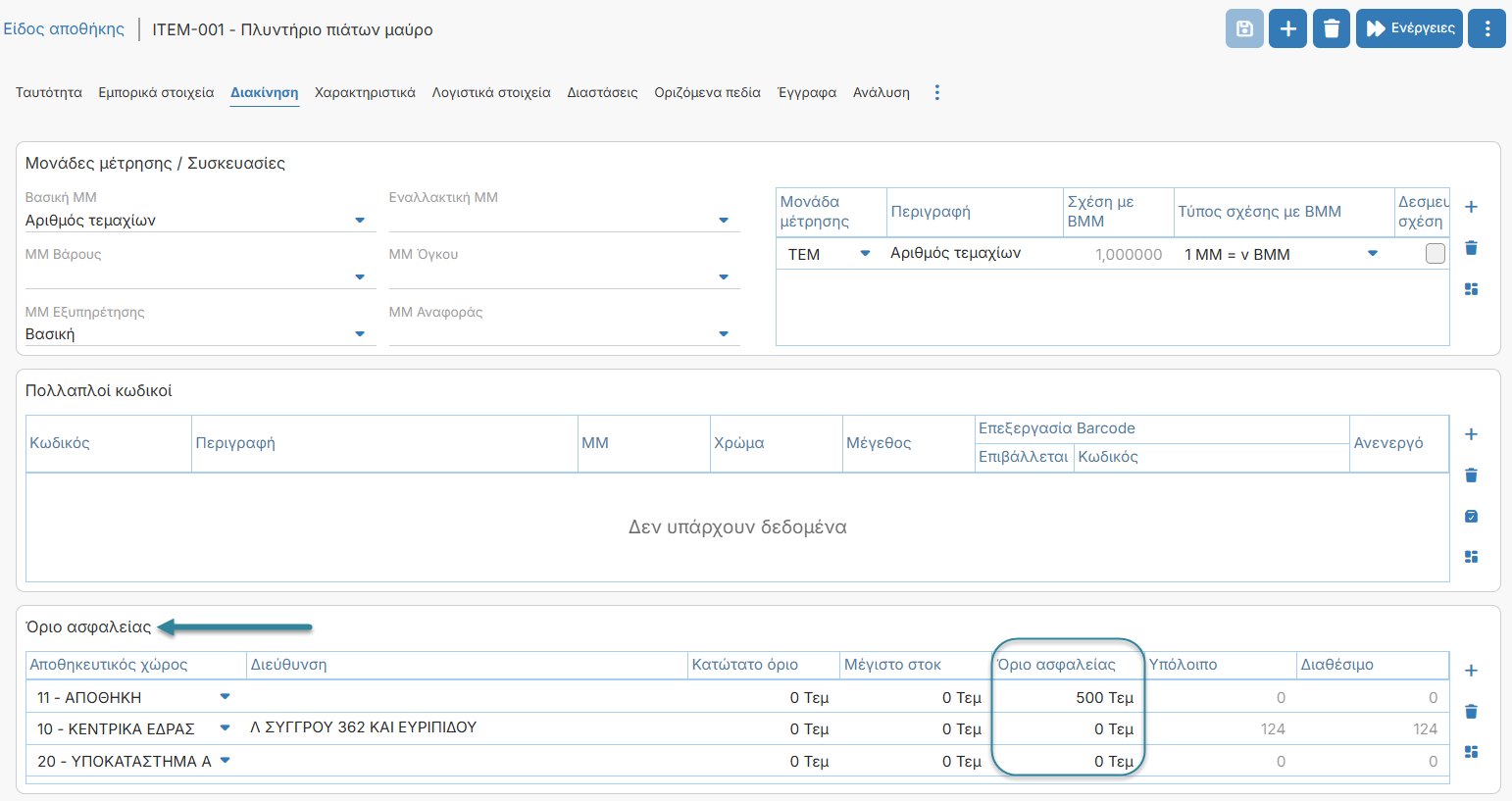Open the Βασική ΜΜ dropdown

pos(360,221)
